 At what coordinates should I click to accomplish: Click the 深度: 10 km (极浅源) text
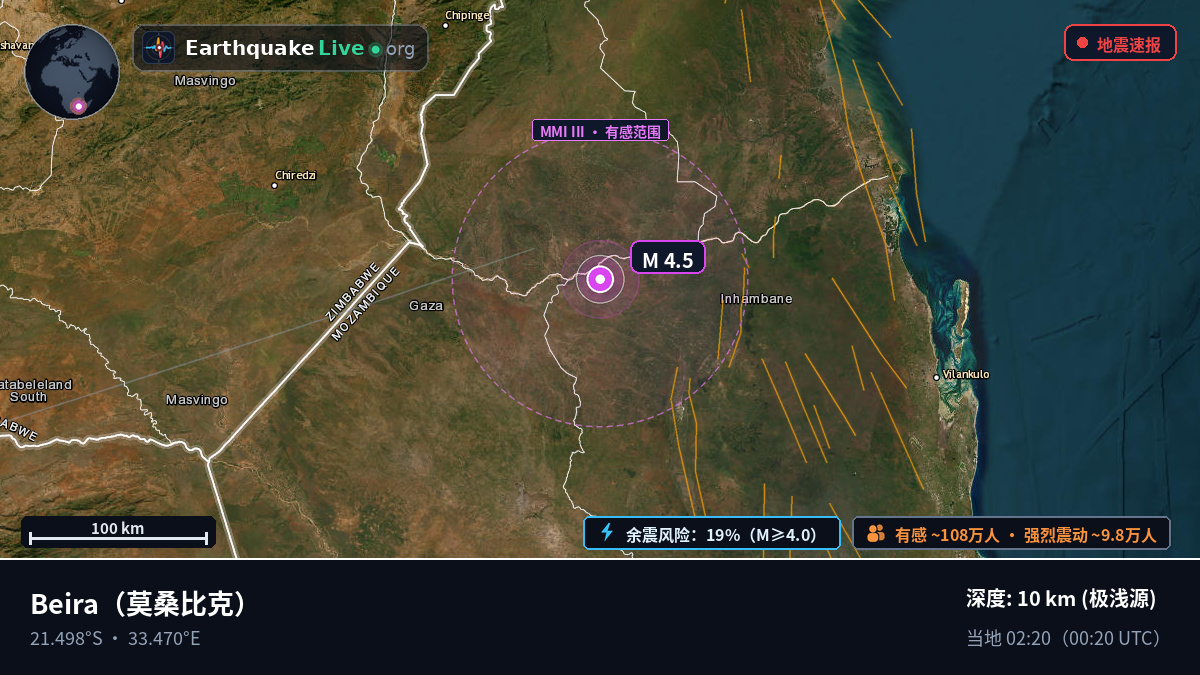[x=1061, y=598]
